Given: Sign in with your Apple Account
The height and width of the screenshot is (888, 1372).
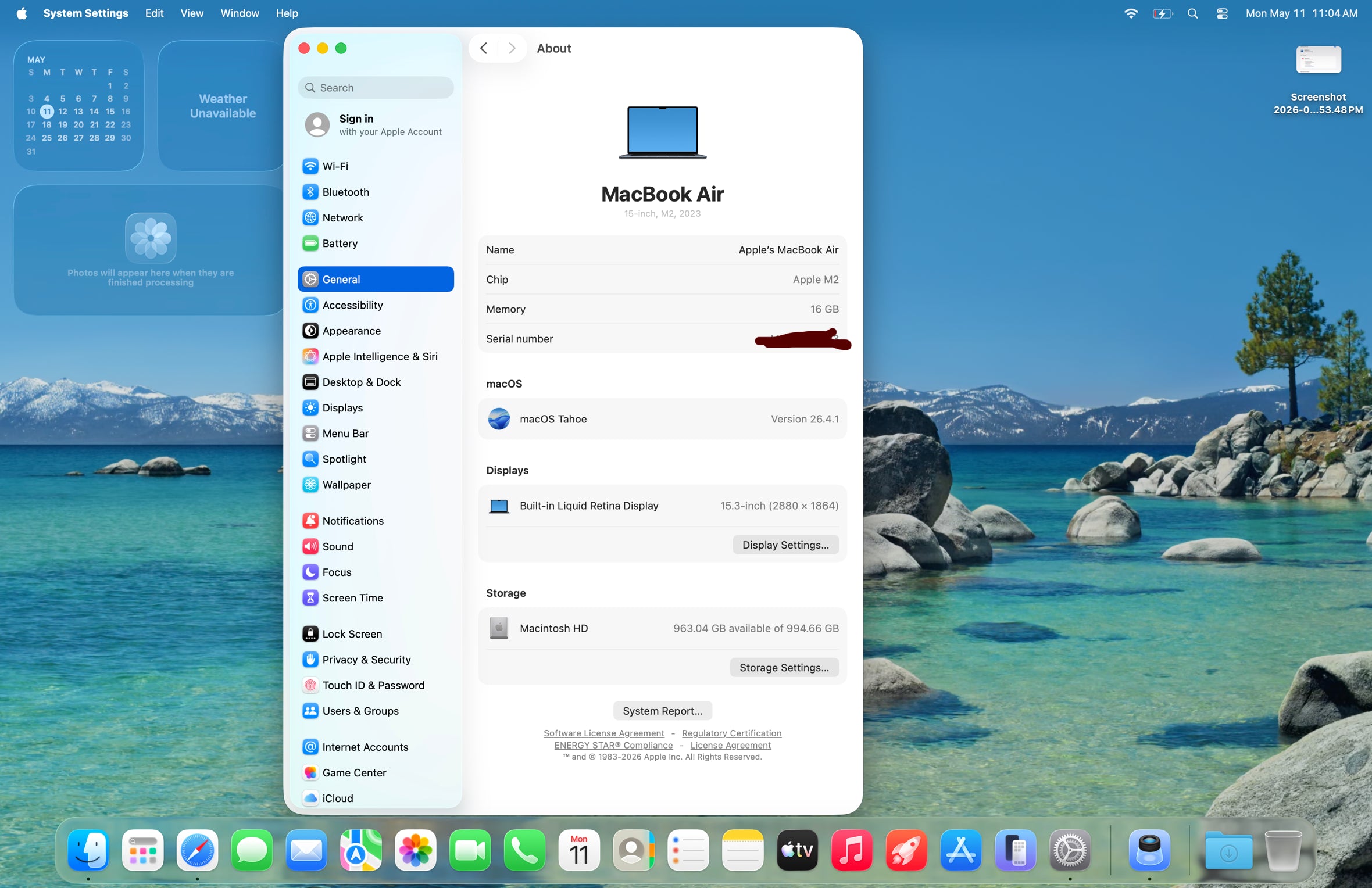Looking at the screenshot, I should (376, 124).
